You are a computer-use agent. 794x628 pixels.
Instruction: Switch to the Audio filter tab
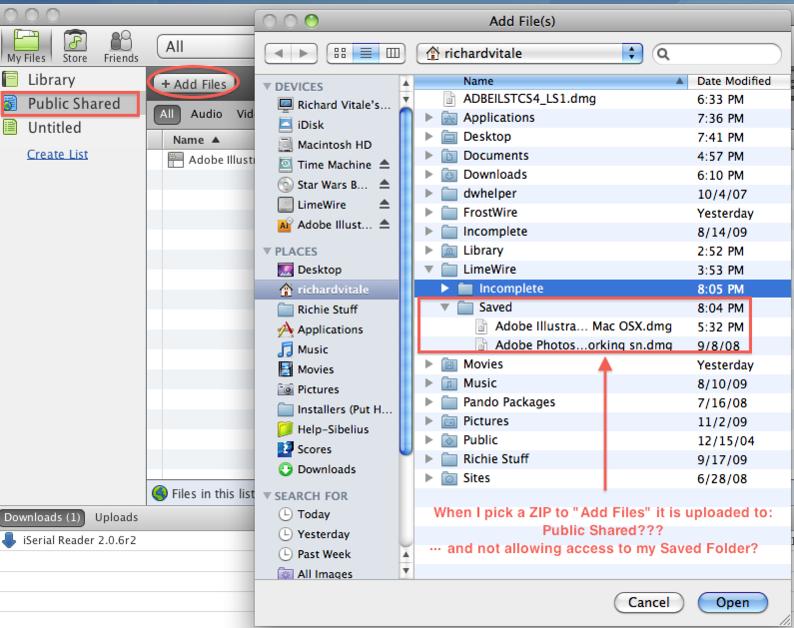coord(207,114)
